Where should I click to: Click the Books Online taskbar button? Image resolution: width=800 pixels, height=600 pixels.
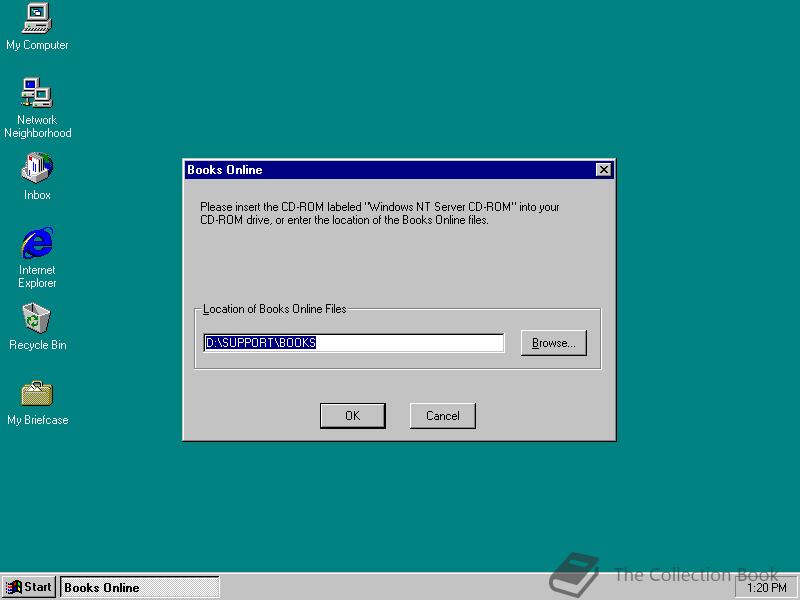click(x=140, y=587)
